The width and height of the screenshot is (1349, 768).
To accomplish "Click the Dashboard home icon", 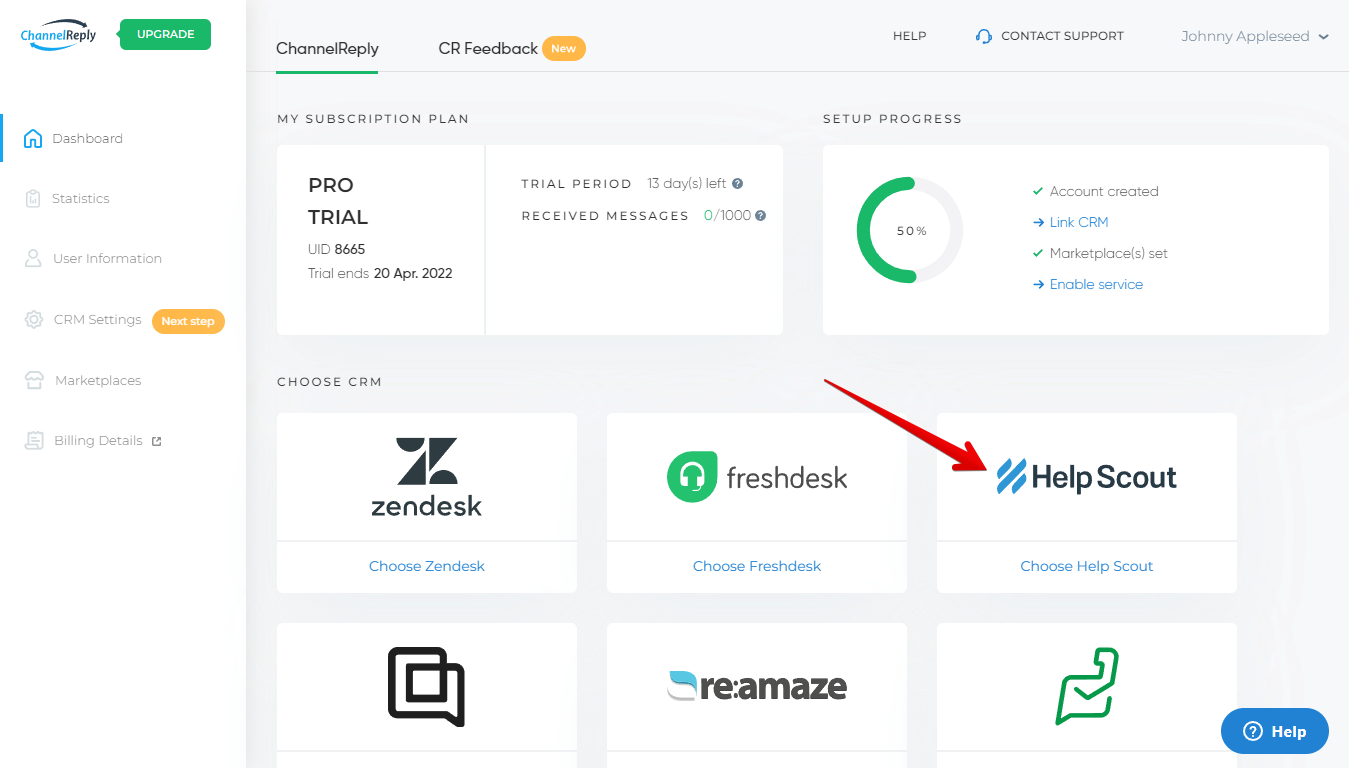I will [33, 138].
